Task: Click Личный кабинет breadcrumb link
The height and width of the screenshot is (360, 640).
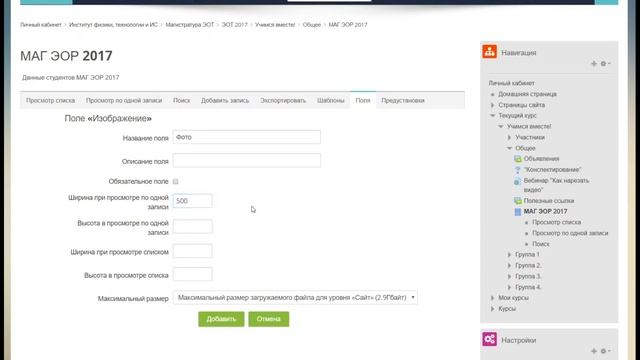Action: [41, 25]
